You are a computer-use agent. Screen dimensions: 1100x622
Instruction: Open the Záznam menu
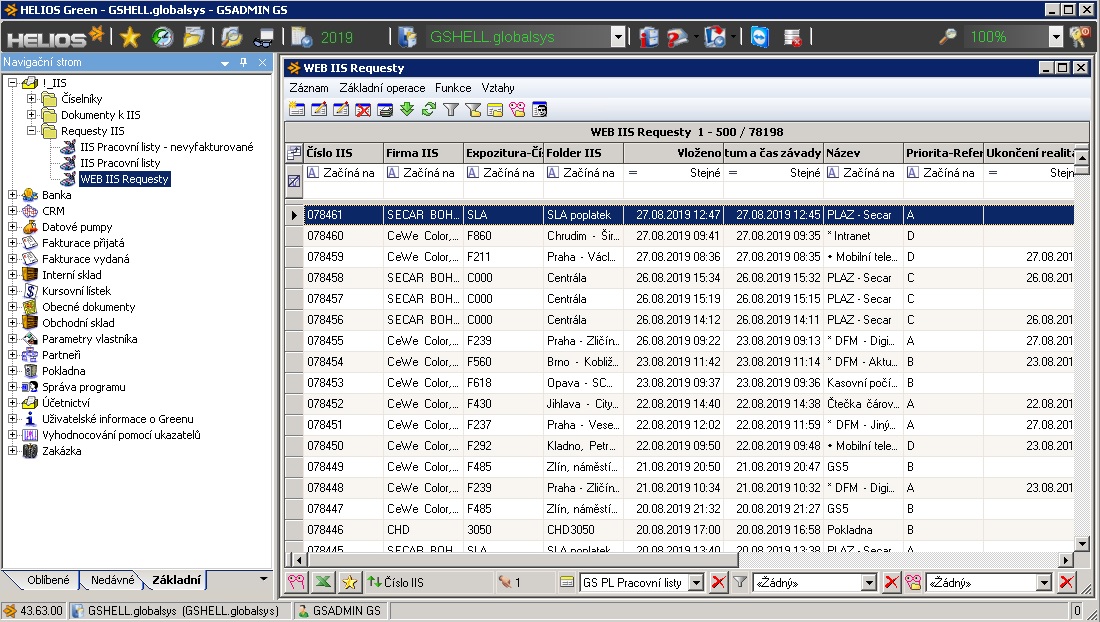point(309,88)
